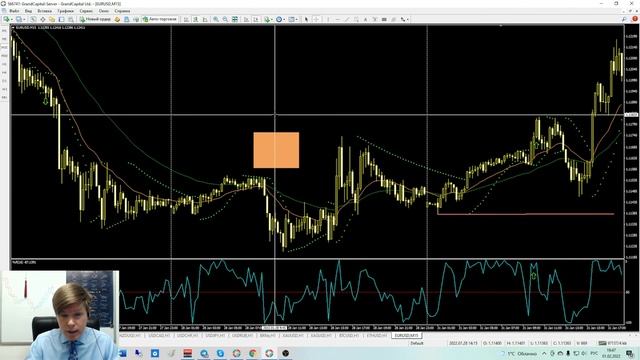Open a new chart from the toolbar
This screenshot has width=640, height=360.
(x=6, y=19)
